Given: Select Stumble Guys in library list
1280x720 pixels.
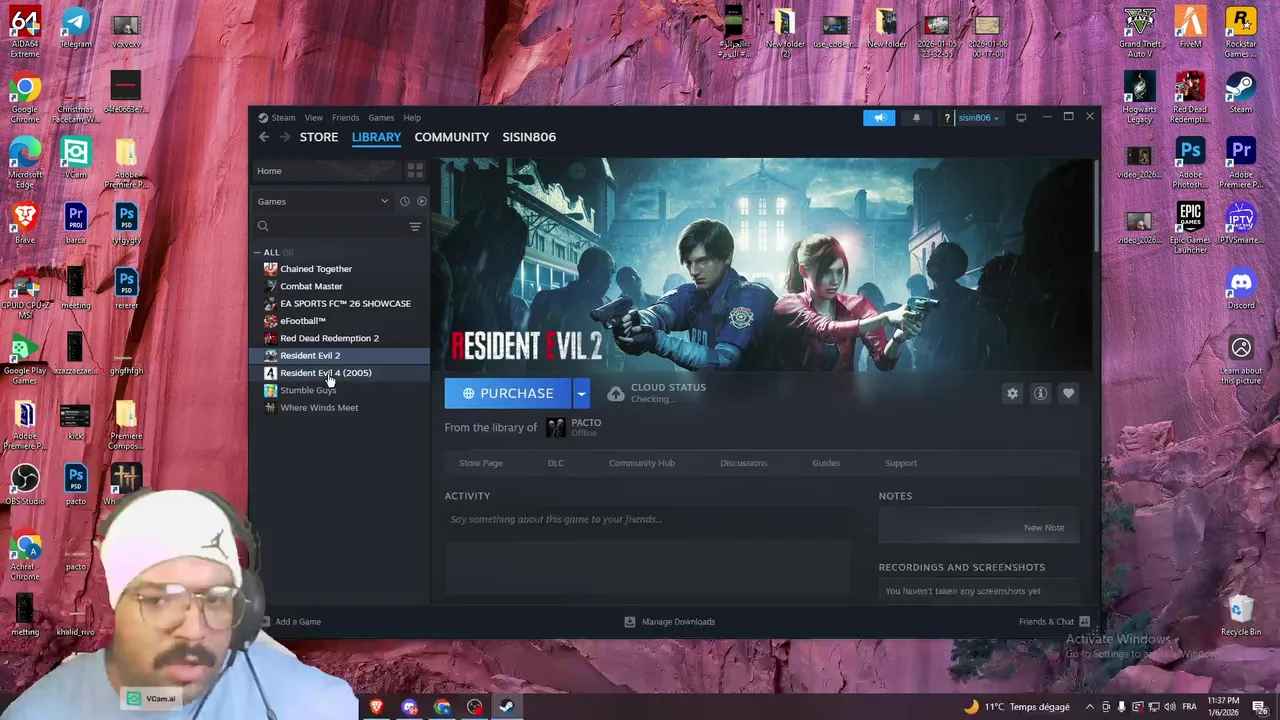Looking at the screenshot, I should pos(340,390).
